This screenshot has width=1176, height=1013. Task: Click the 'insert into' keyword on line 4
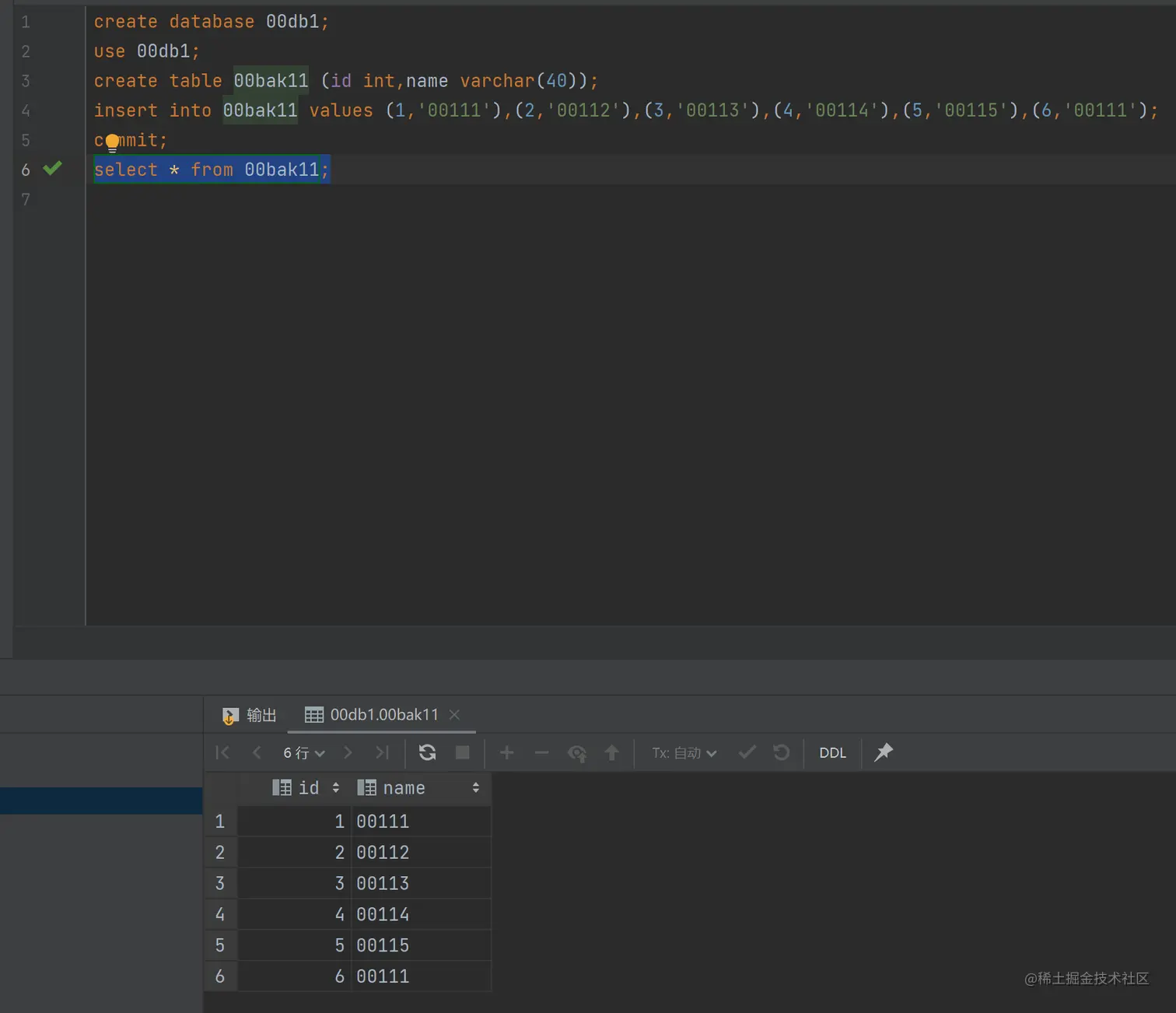152,110
